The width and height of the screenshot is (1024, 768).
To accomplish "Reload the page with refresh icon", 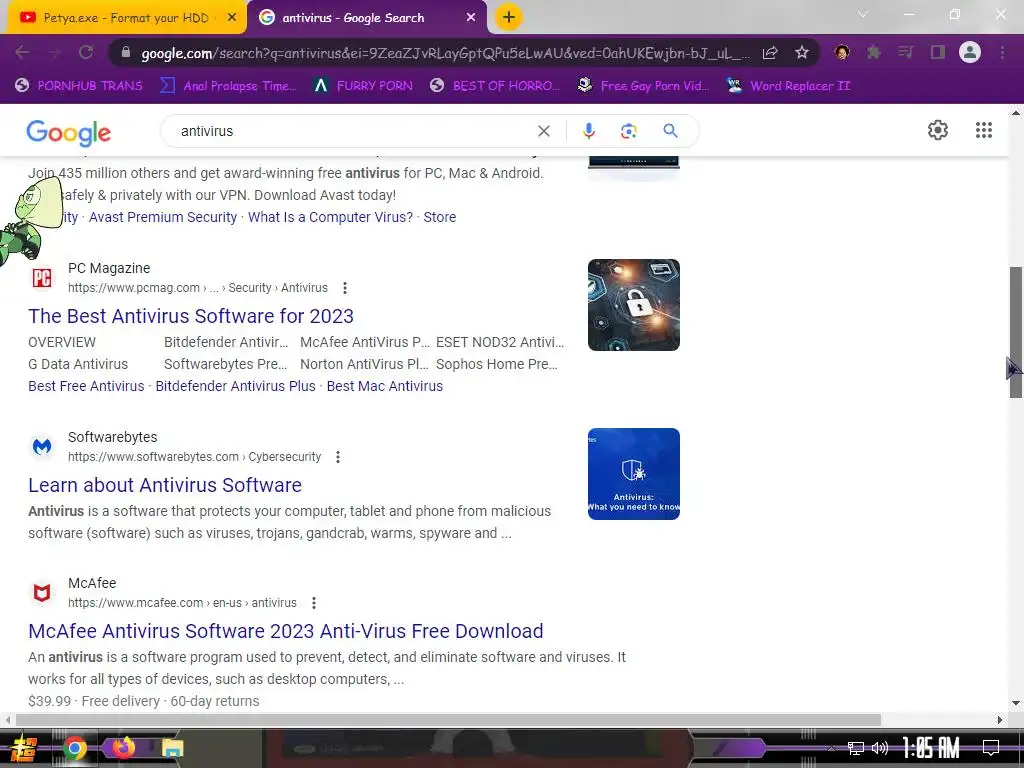I will tap(86, 52).
